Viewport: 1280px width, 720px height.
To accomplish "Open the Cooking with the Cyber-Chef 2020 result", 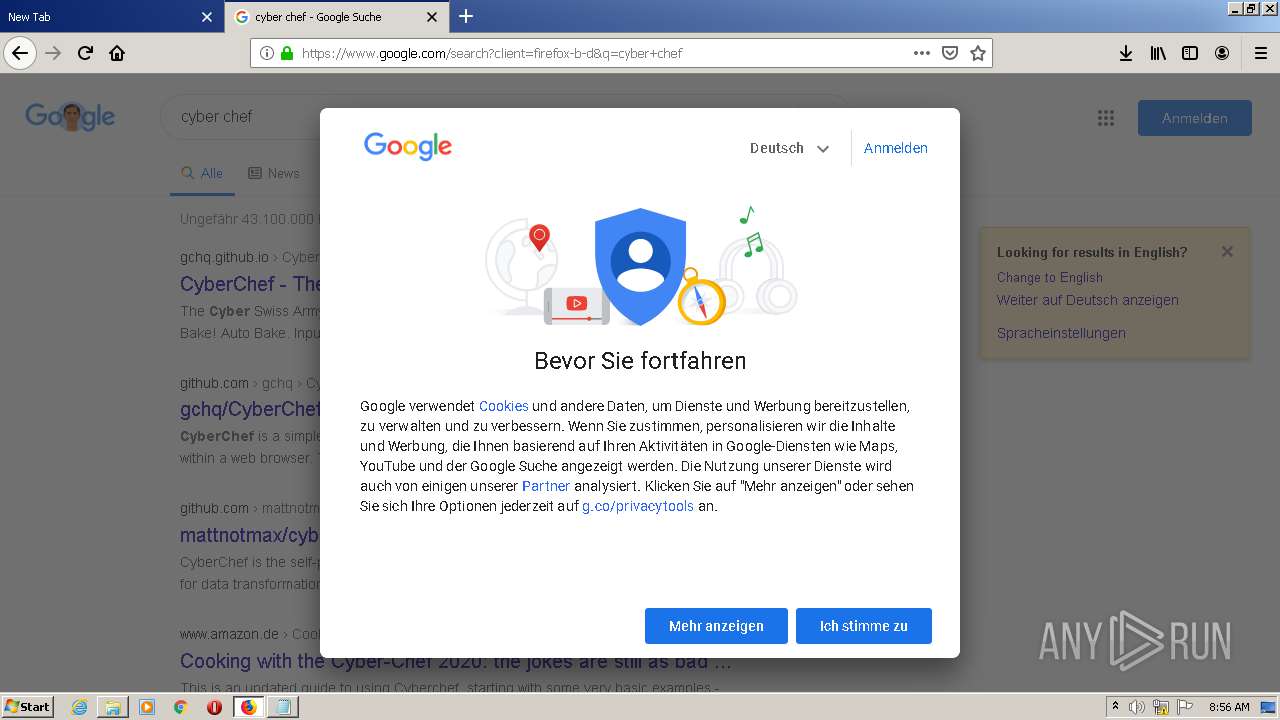I will (x=456, y=661).
